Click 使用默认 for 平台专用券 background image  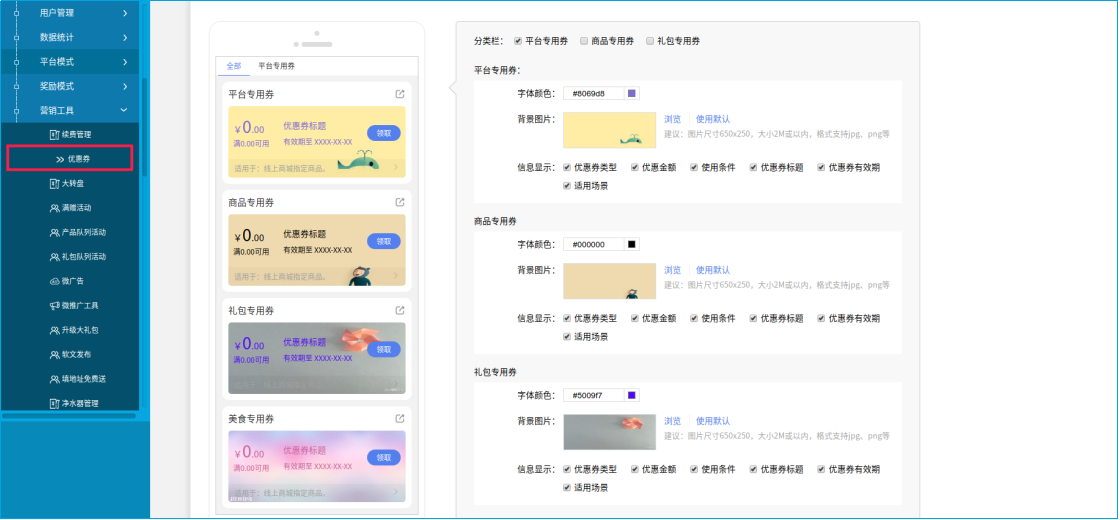pos(713,119)
